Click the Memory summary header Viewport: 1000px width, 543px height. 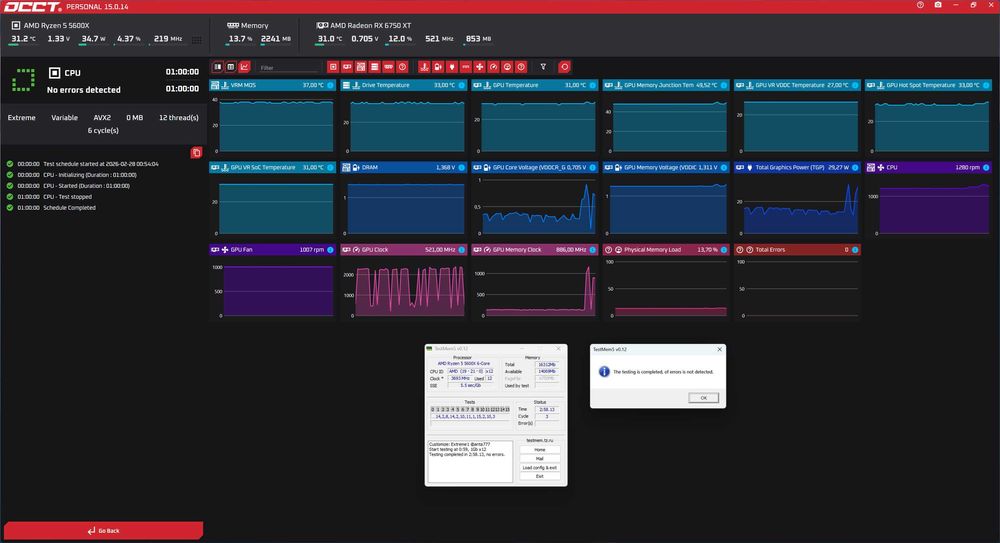pos(248,26)
